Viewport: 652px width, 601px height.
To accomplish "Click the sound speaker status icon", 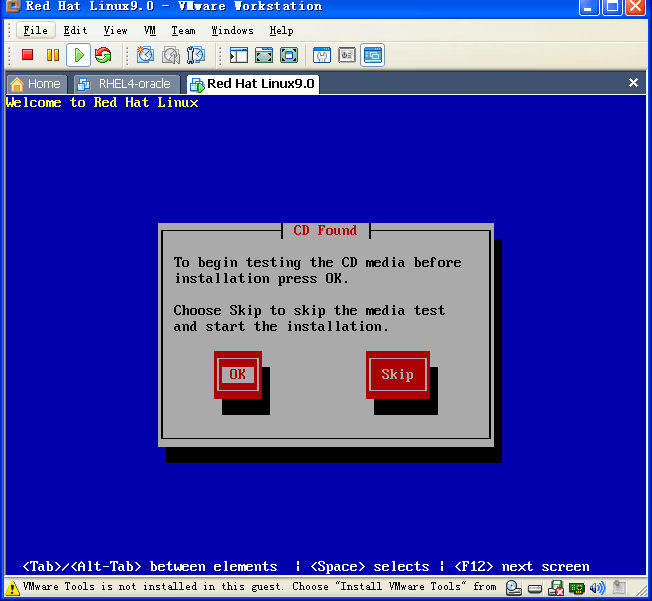I will click(x=598, y=588).
